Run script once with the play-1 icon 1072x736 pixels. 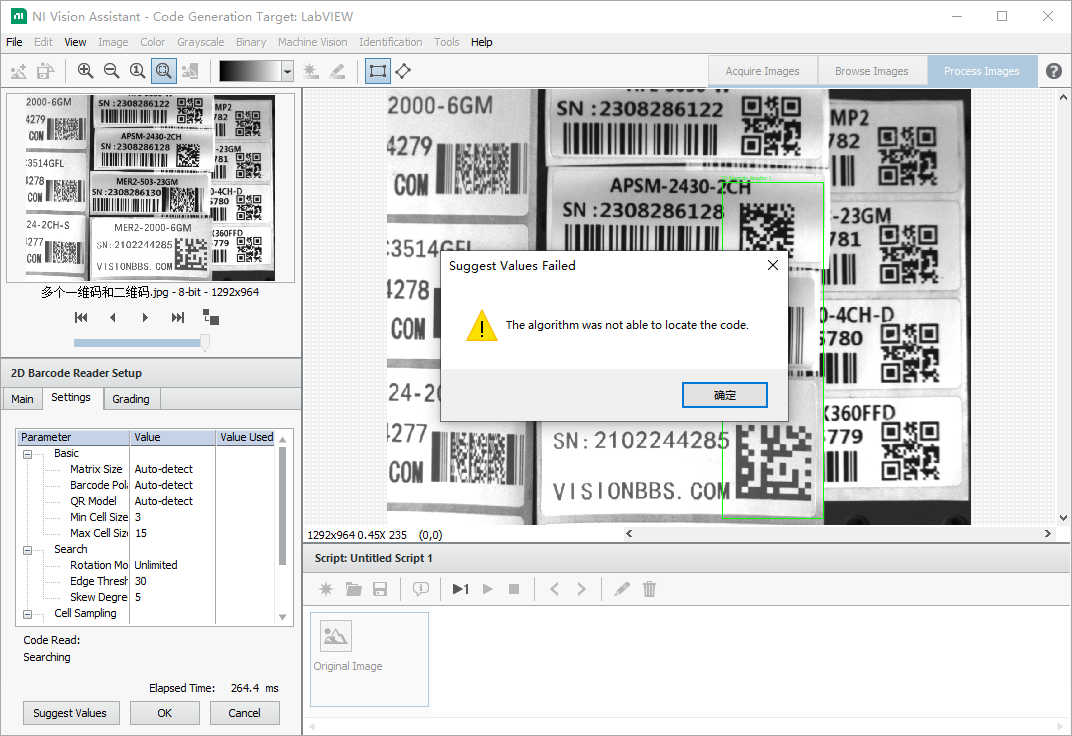point(461,589)
